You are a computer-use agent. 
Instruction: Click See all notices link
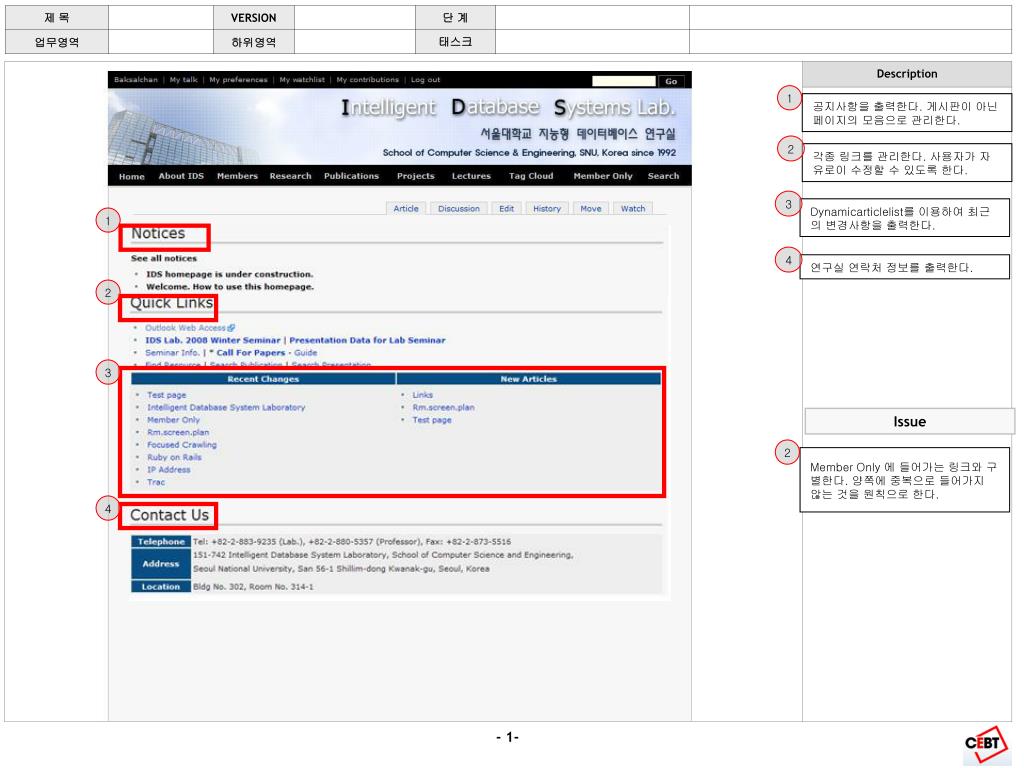[x=163, y=258]
